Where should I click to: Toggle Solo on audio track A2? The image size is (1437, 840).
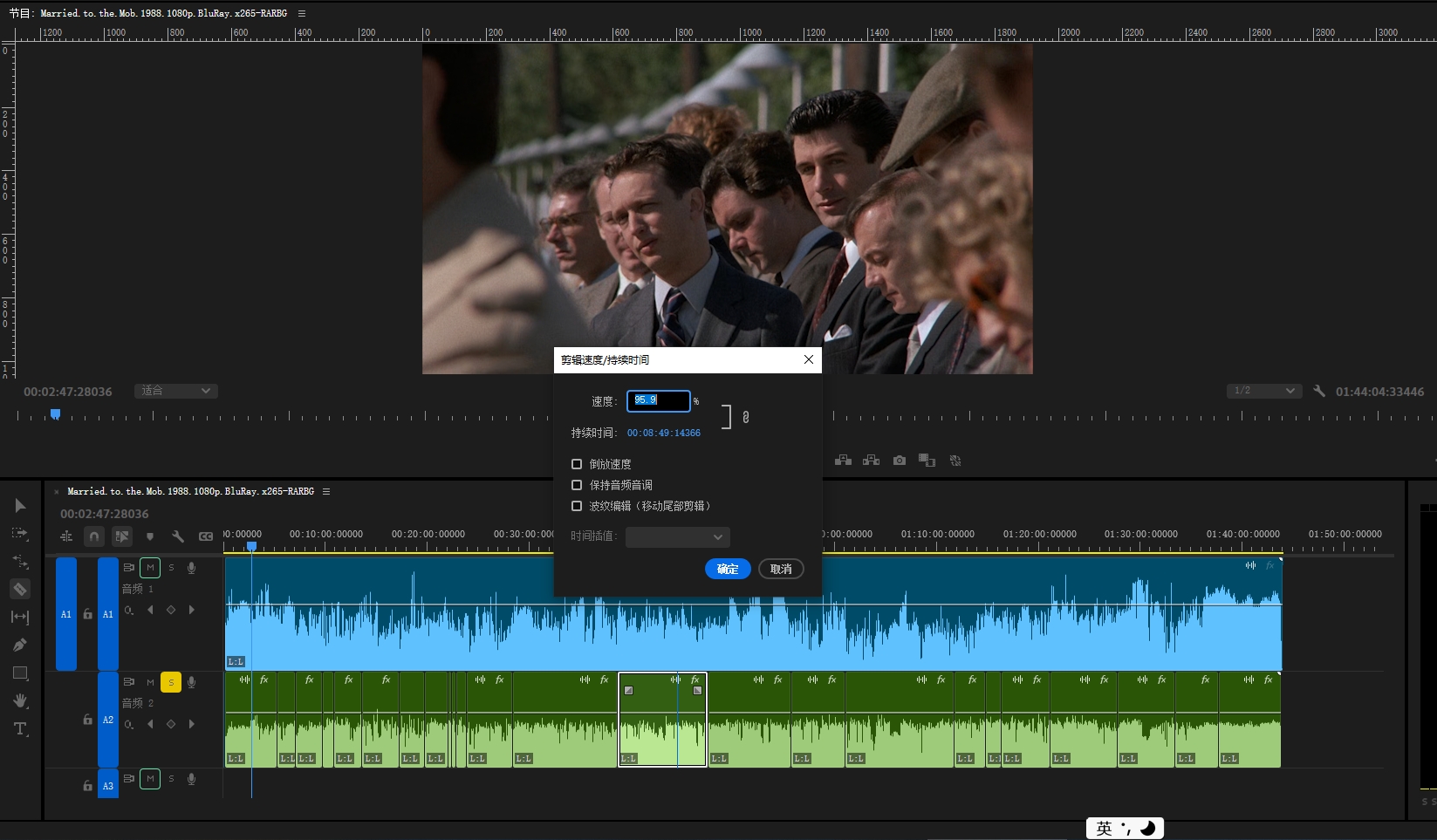(x=171, y=682)
